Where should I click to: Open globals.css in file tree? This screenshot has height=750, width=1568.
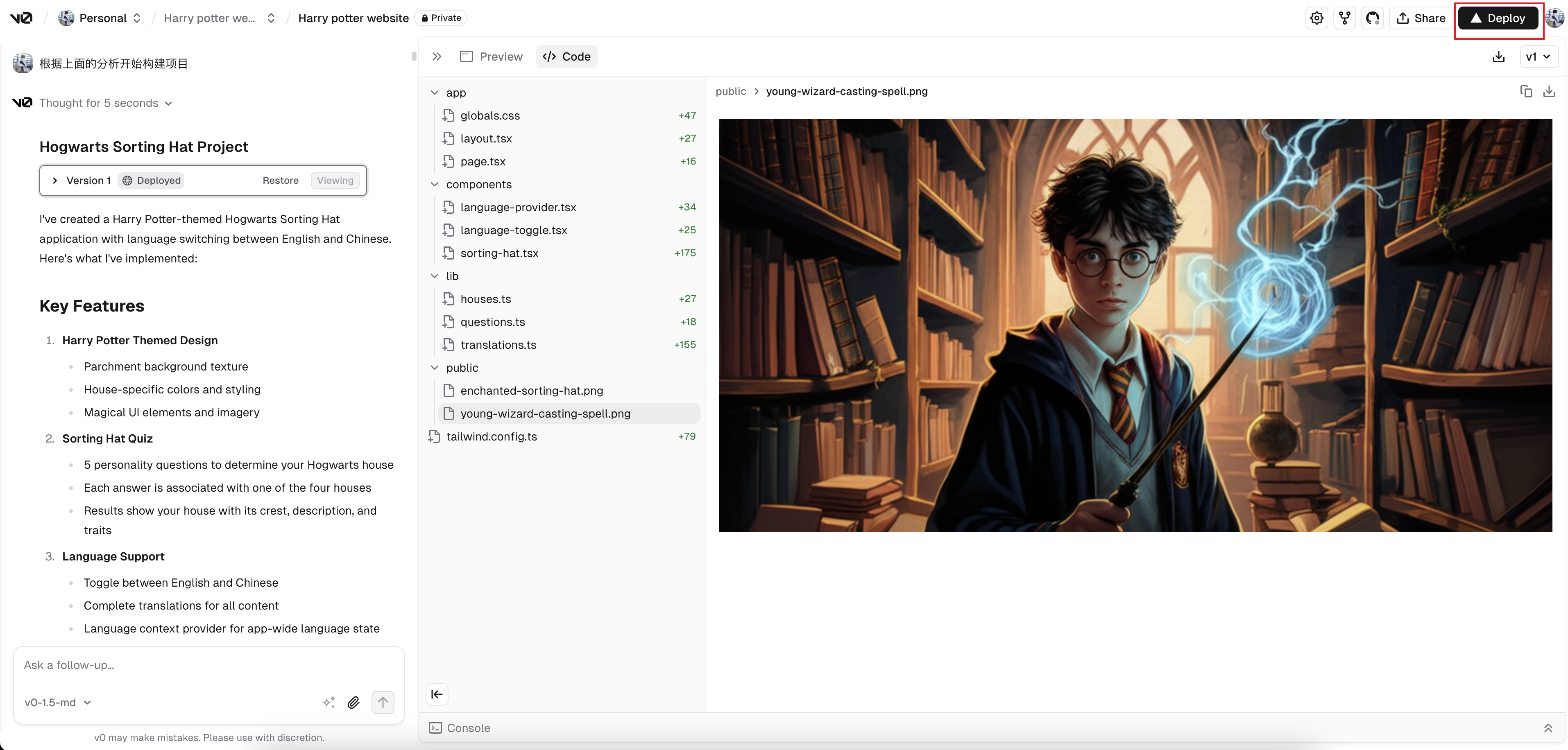tap(569, 115)
